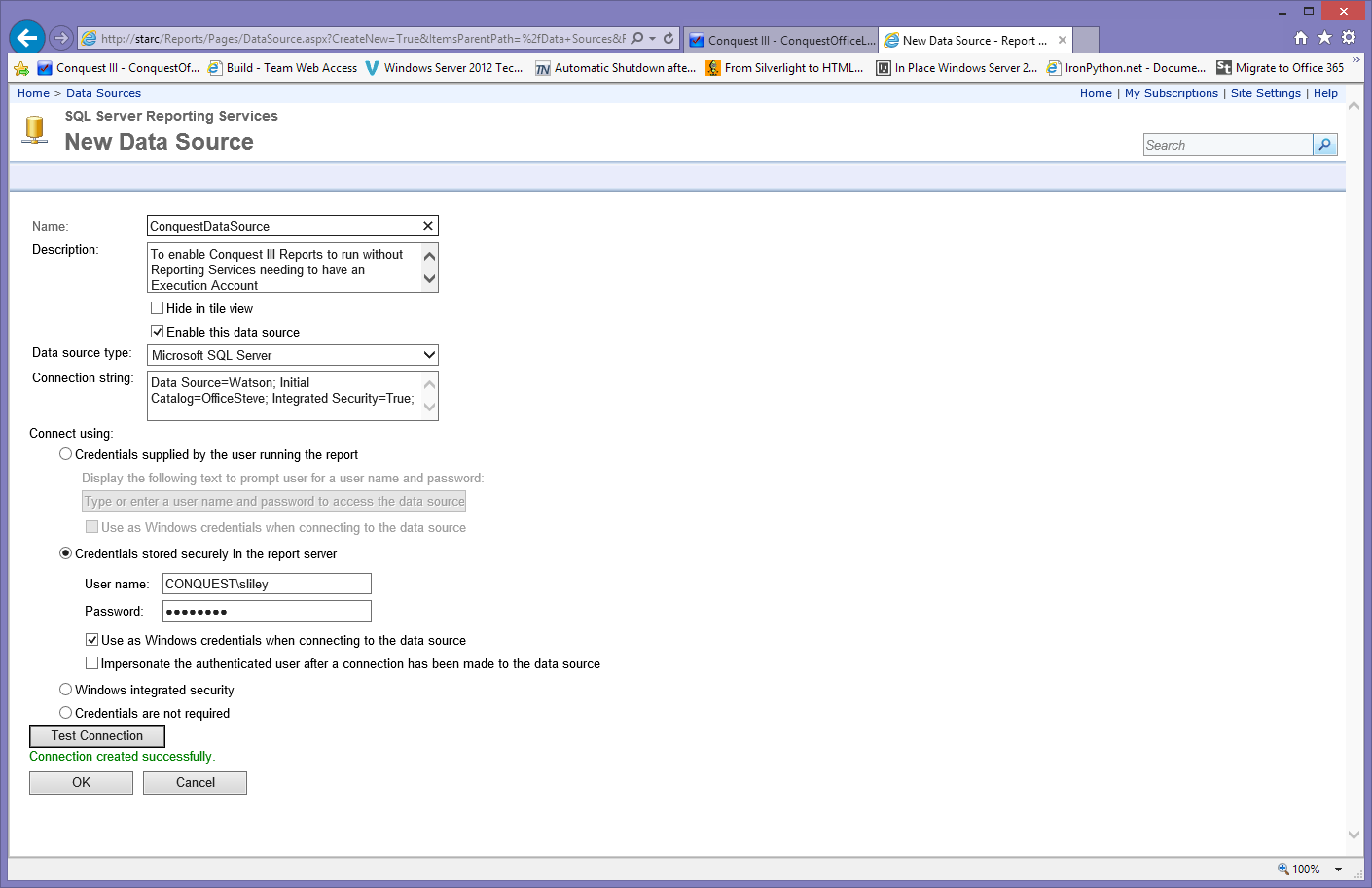Open the Automatic Shutdown bookmark
Viewport: 1372px width, 888px height.
tap(615, 68)
